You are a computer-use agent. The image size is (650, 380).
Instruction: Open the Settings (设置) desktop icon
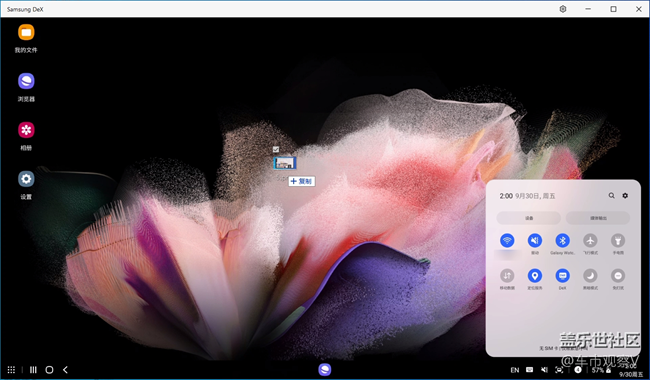[26, 179]
